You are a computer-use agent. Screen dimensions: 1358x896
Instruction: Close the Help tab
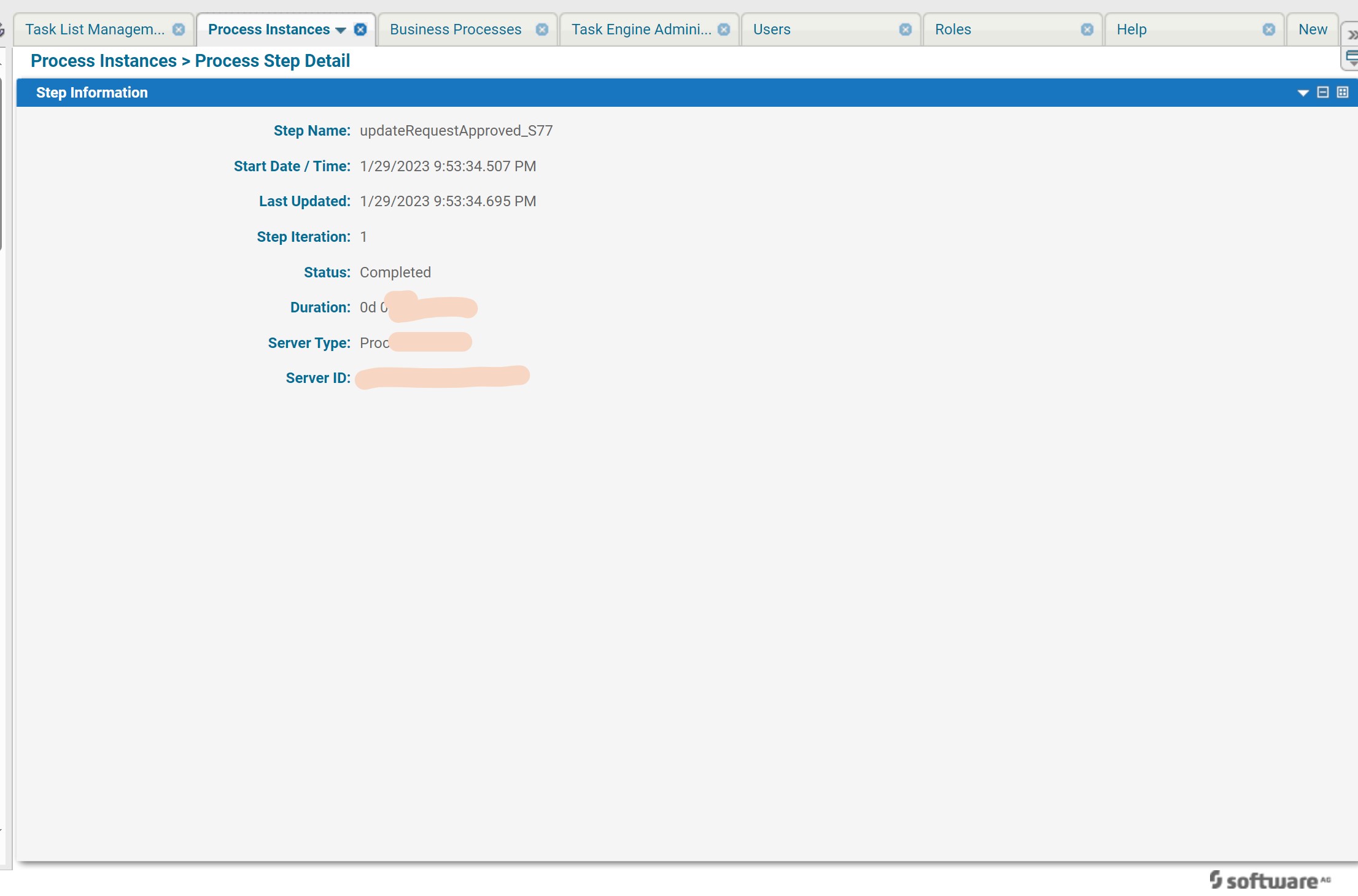(1269, 29)
